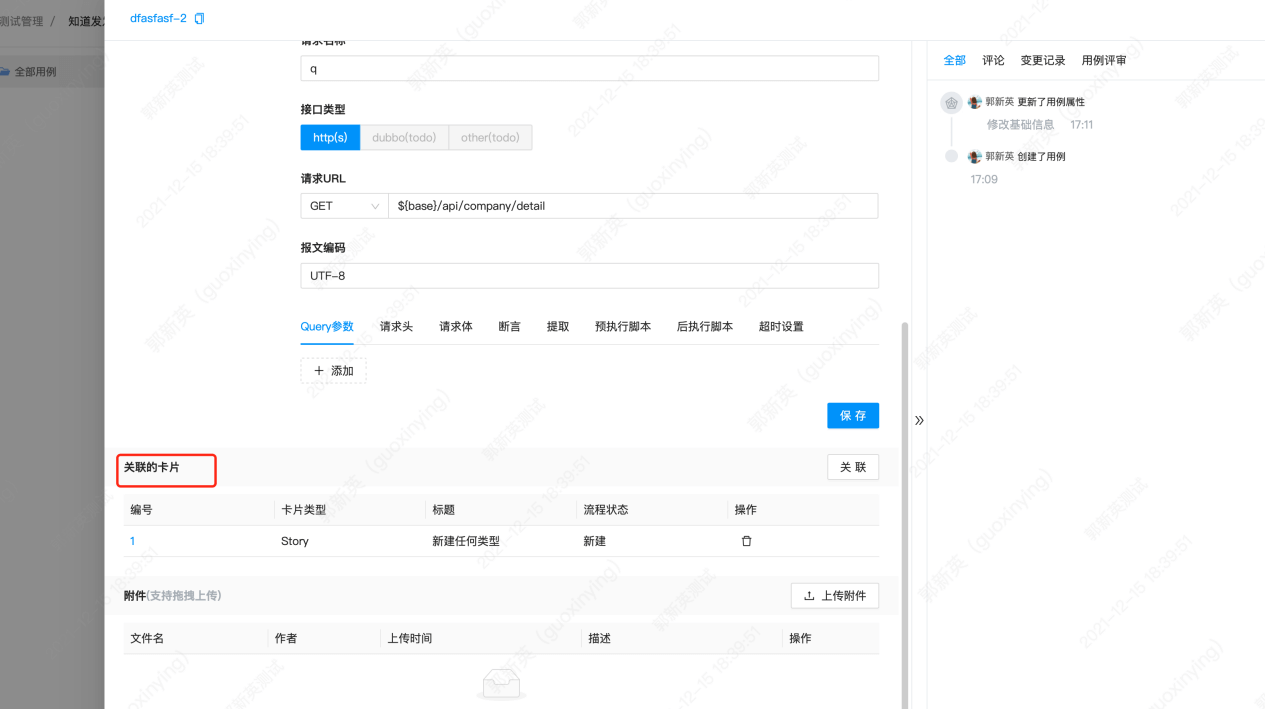1265x709 pixels.
Task: Click the UTF-8 encoding input field
Action: pos(589,275)
